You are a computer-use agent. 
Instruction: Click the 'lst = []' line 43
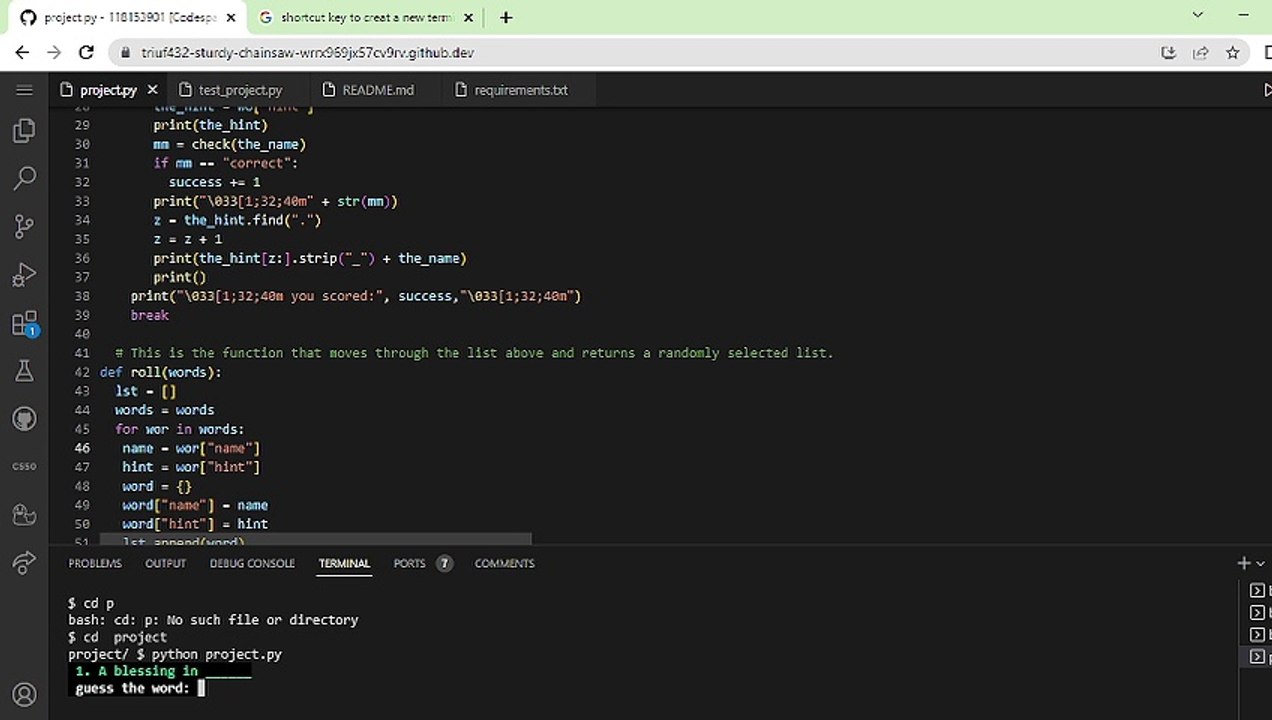(x=145, y=391)
